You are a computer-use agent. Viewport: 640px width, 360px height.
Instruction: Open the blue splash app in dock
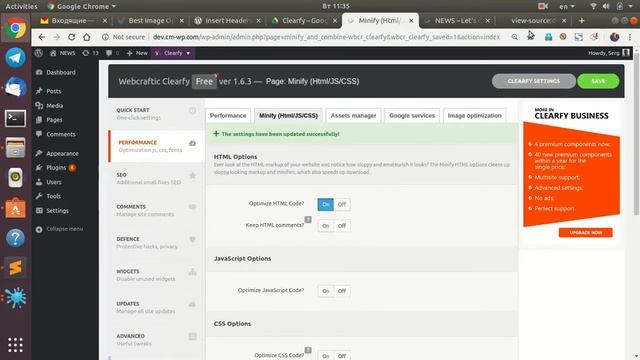(16, 297)
